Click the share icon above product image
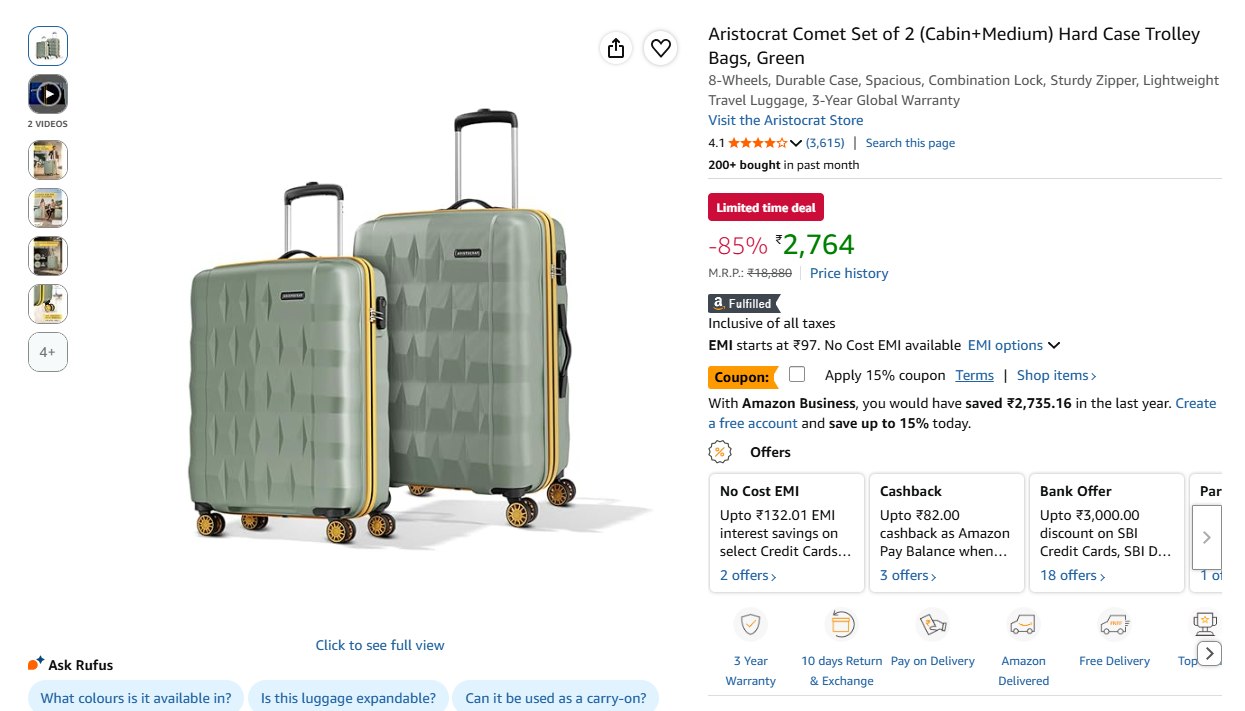1245x711 pixels. [616, 48]
